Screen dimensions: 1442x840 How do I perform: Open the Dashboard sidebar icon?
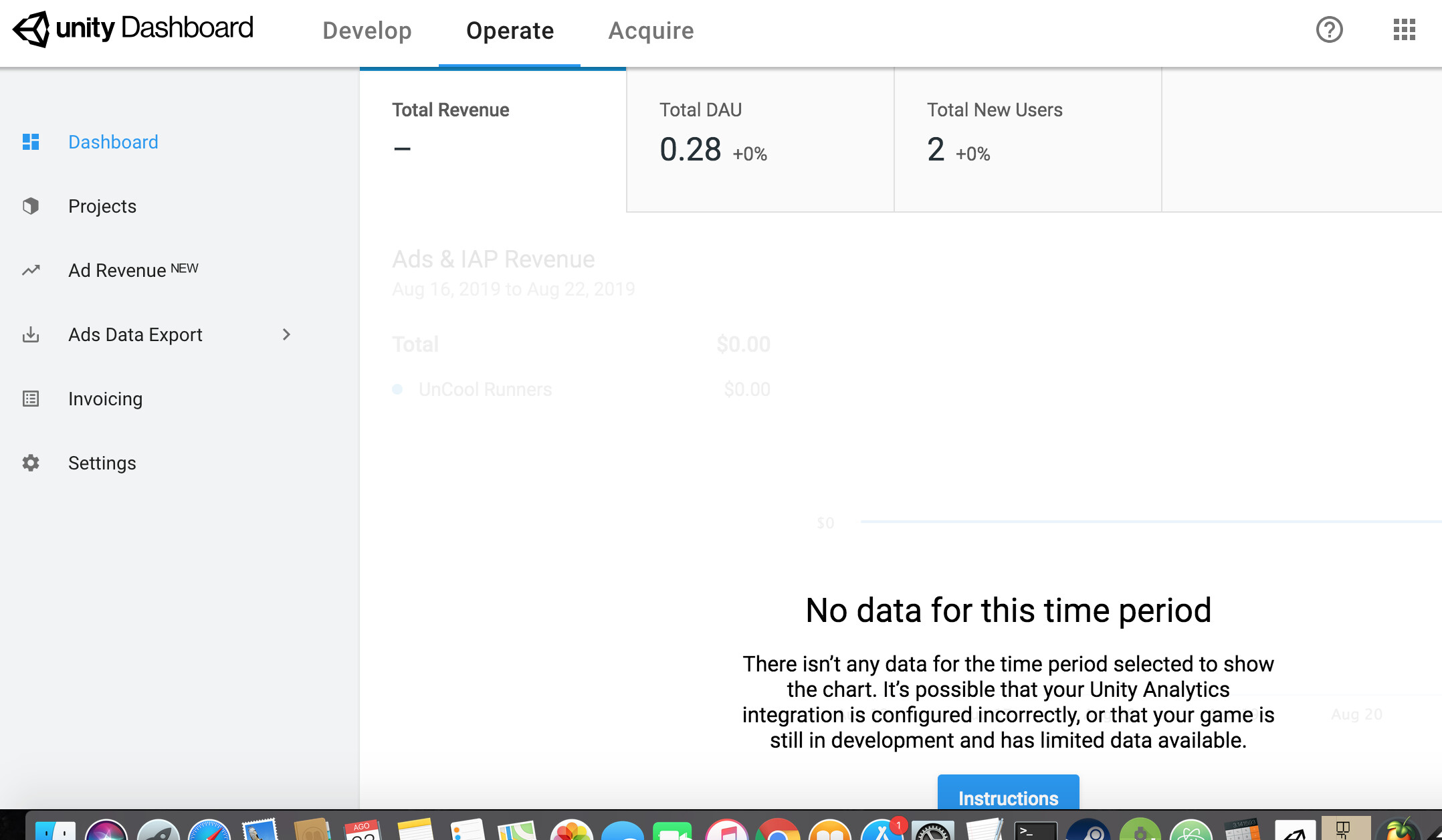30,142
